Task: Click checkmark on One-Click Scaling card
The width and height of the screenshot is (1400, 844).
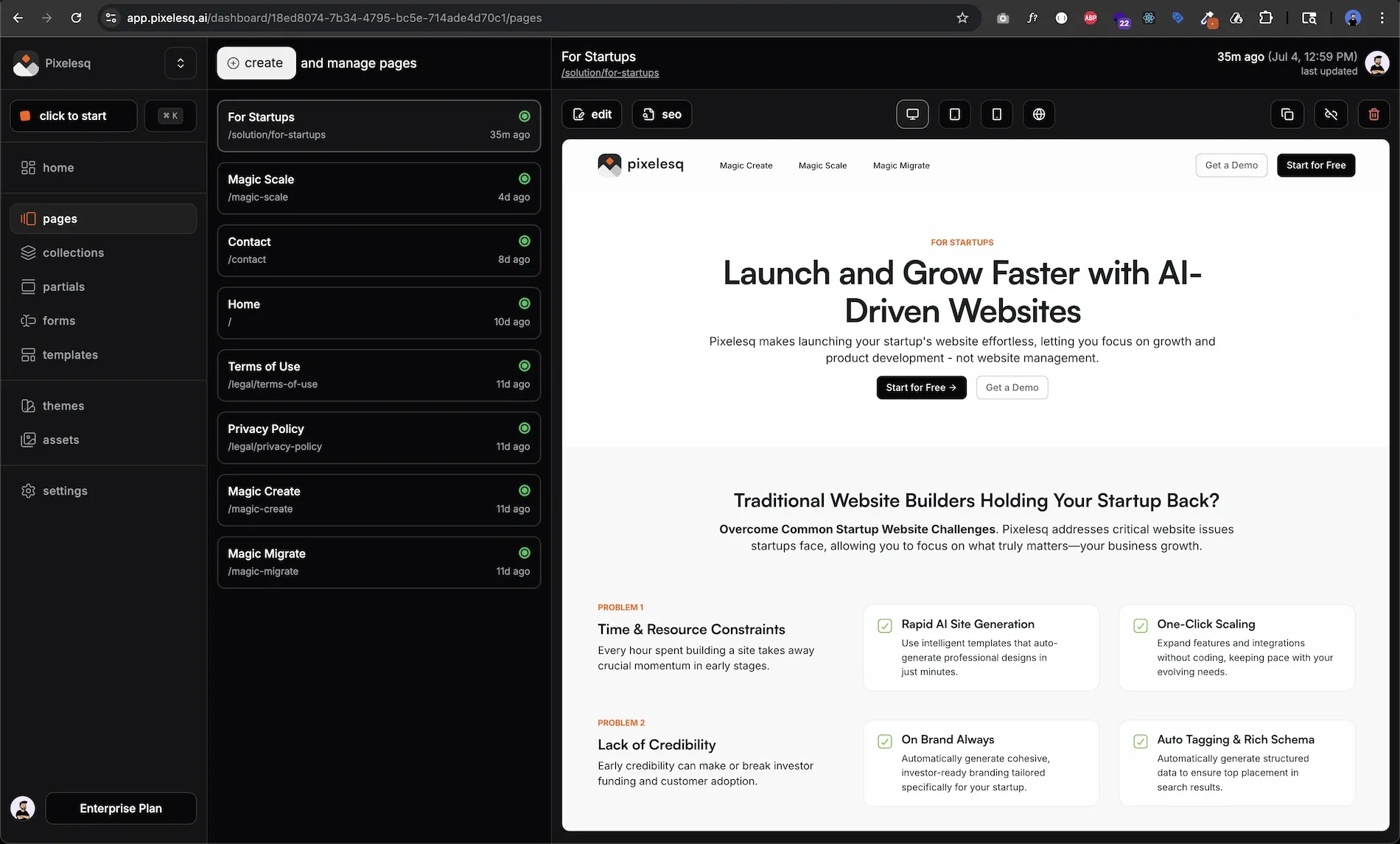Action: [1141, 626]
